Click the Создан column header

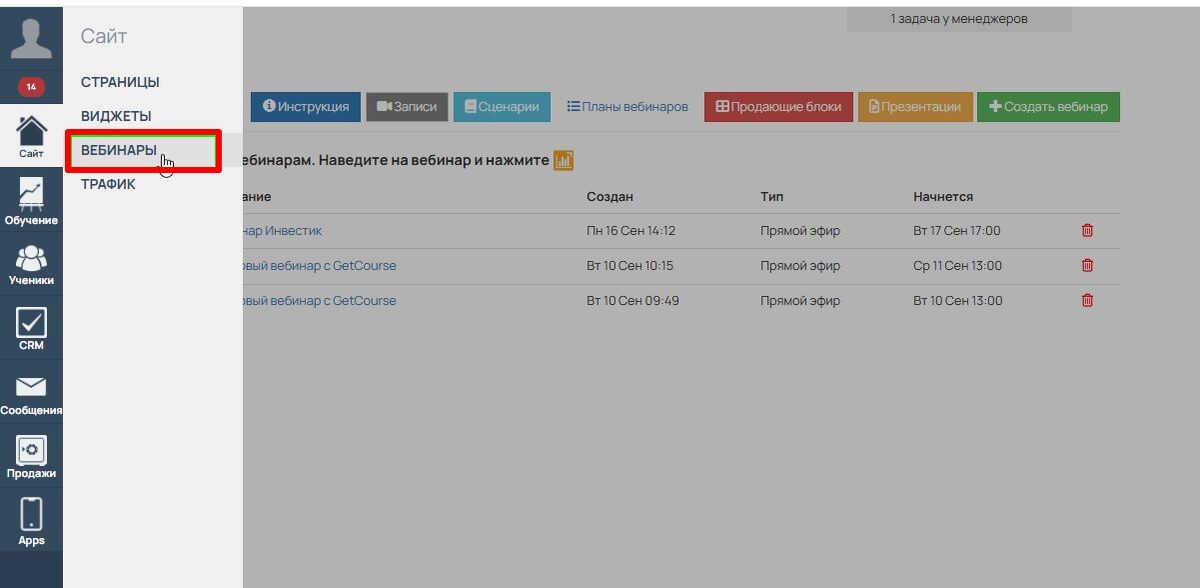610,197
